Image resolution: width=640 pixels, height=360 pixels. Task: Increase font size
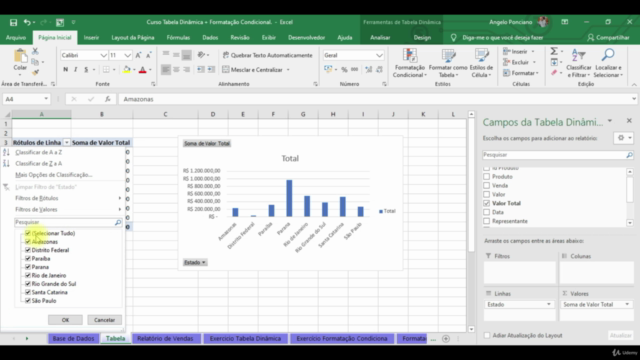click(138, 55)
